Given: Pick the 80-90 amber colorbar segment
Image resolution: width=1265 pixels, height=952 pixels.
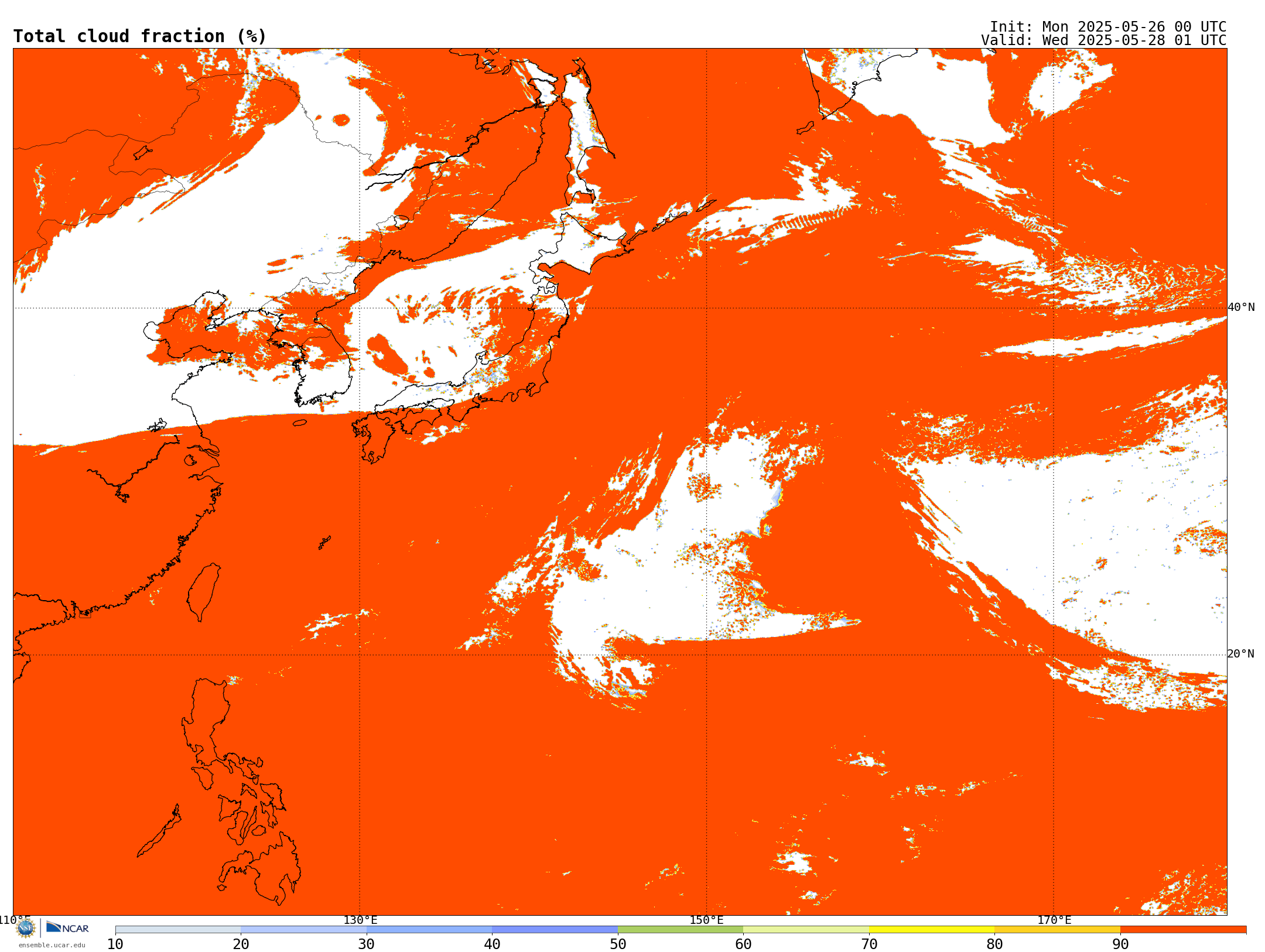Looking at the screenshot, I should 1057,930.
